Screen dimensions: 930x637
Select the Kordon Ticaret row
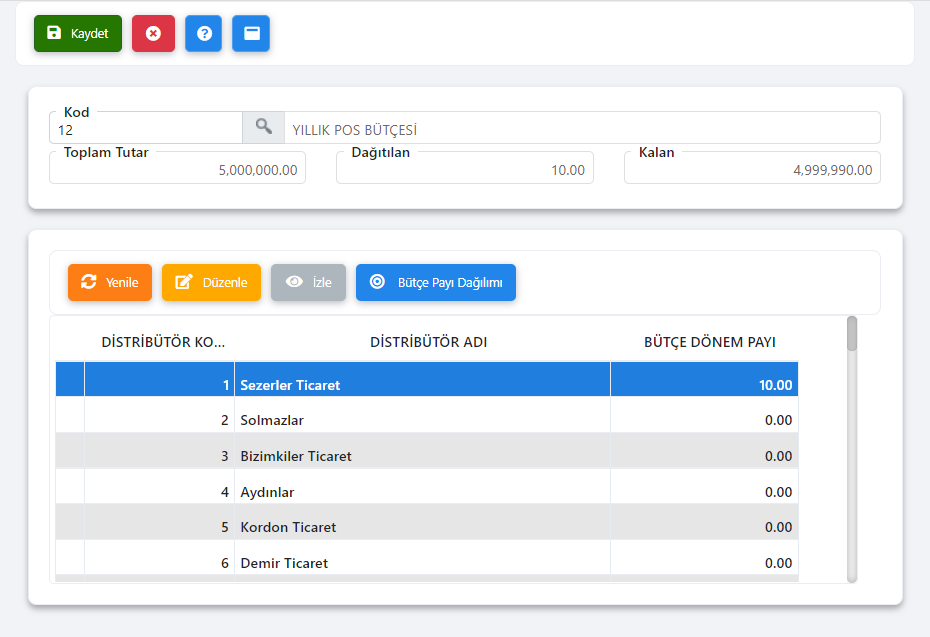point(420,527)
